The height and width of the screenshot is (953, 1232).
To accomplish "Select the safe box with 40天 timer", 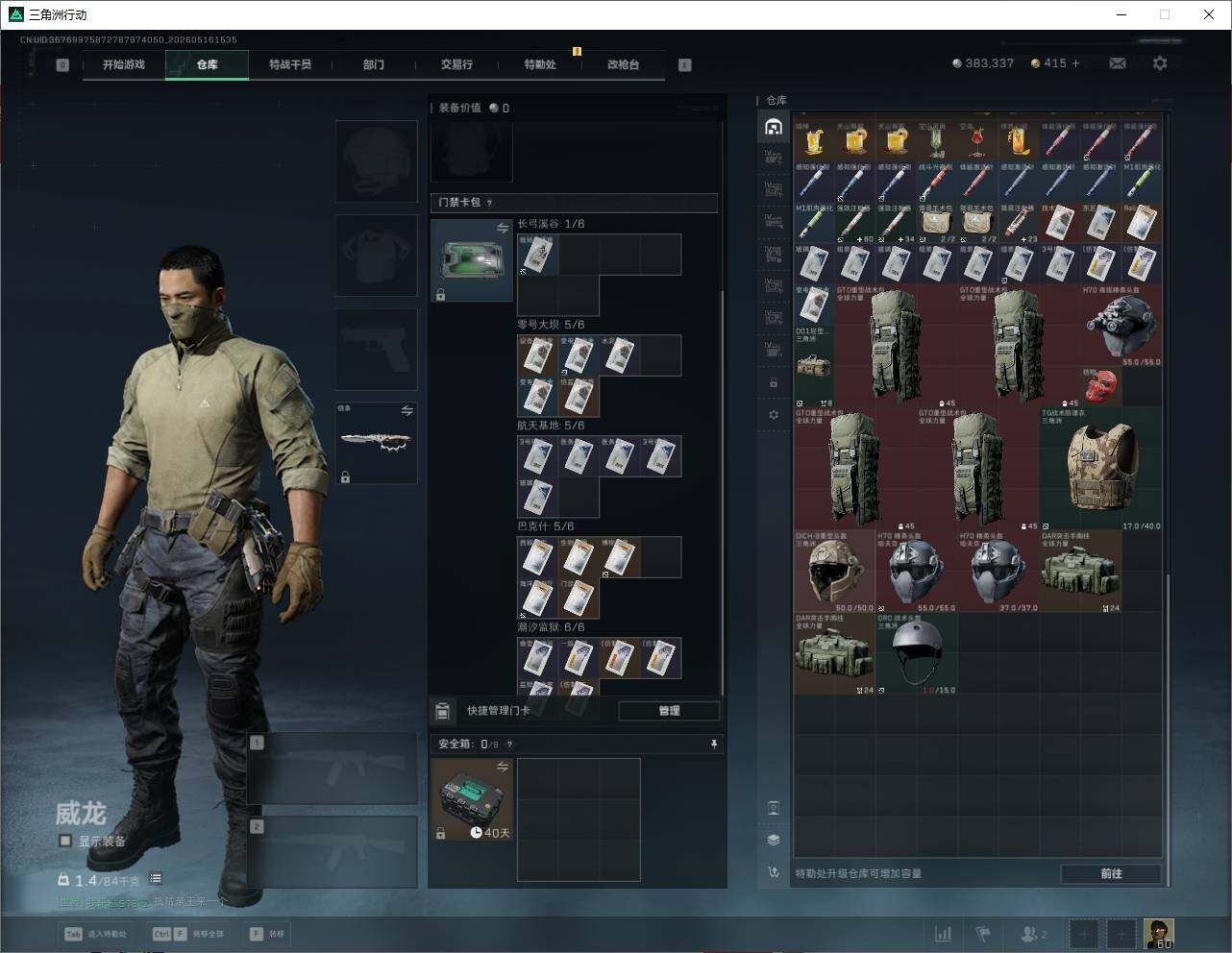I will click(x=472, y=799).
